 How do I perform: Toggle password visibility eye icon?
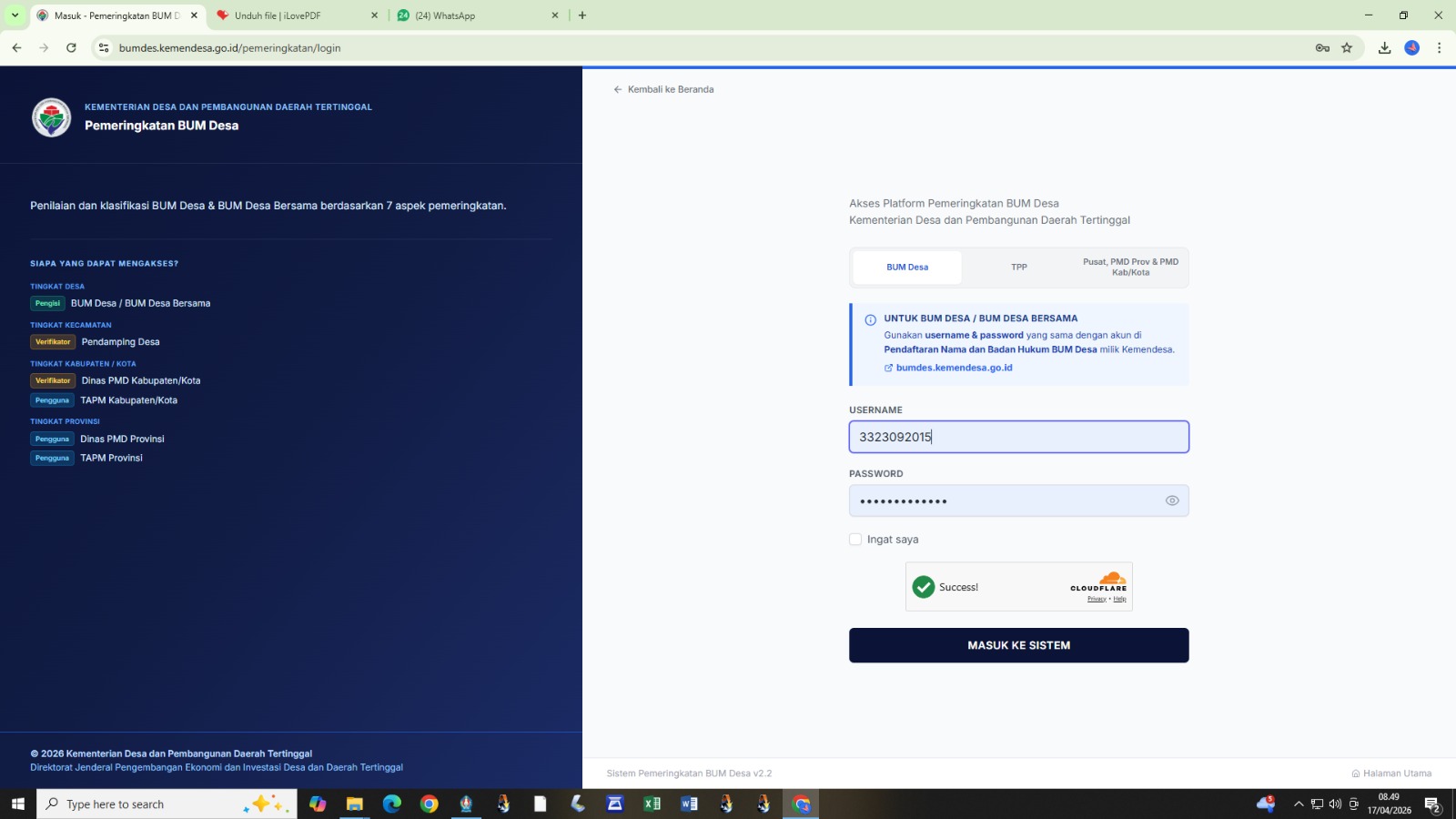coord(1172,500)
